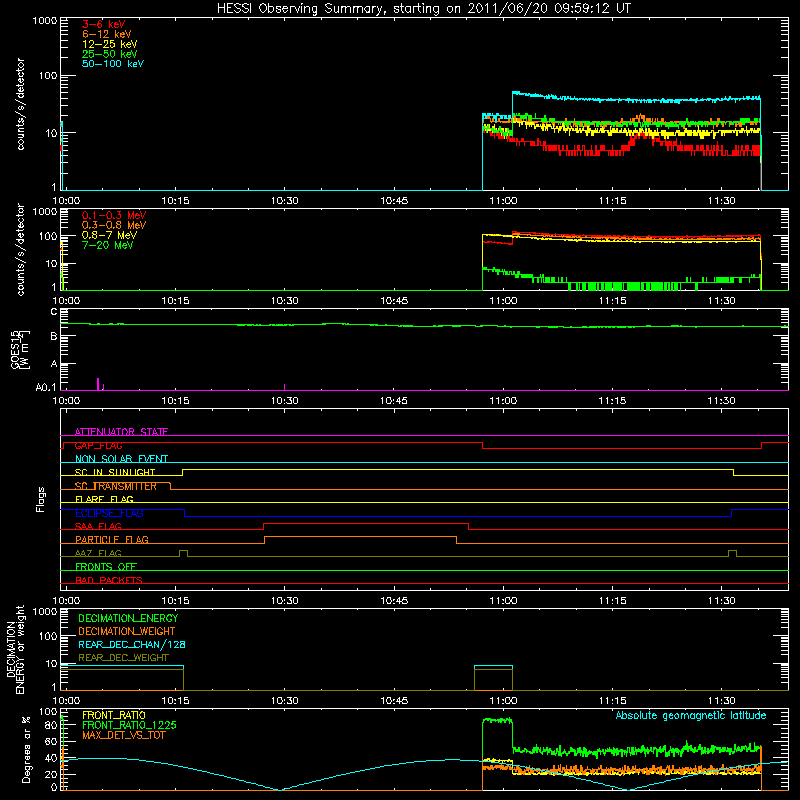Image resolution: width=800 pixels, height=800 pixels.
Task: Click the 0.3-0.8 MeV legend entry
Action: [114, 225]
